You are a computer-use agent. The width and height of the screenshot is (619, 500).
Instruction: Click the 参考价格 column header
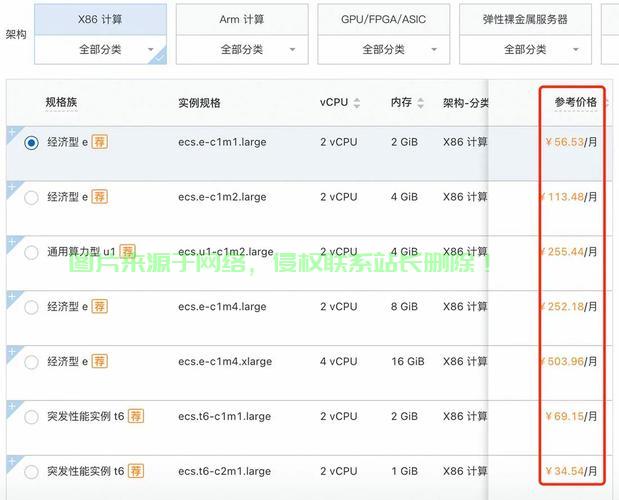point(576,103)
